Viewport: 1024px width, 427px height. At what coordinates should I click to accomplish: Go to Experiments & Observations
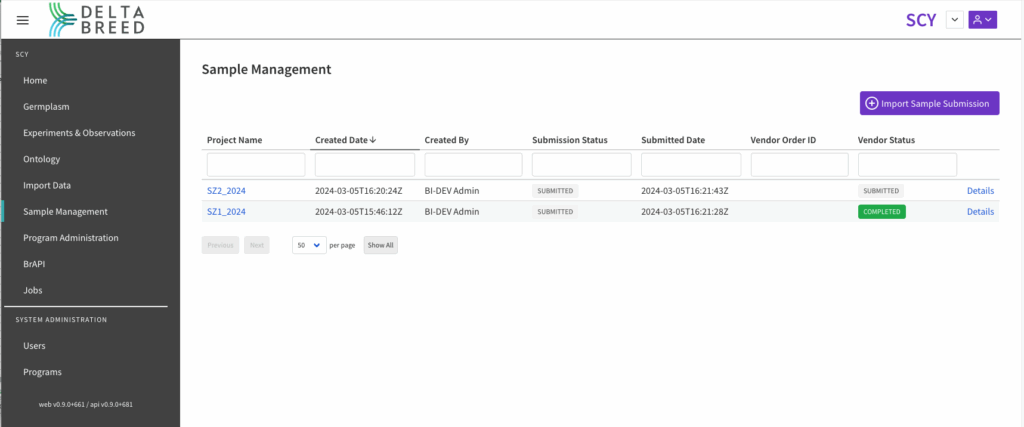(x=79, y=132)
